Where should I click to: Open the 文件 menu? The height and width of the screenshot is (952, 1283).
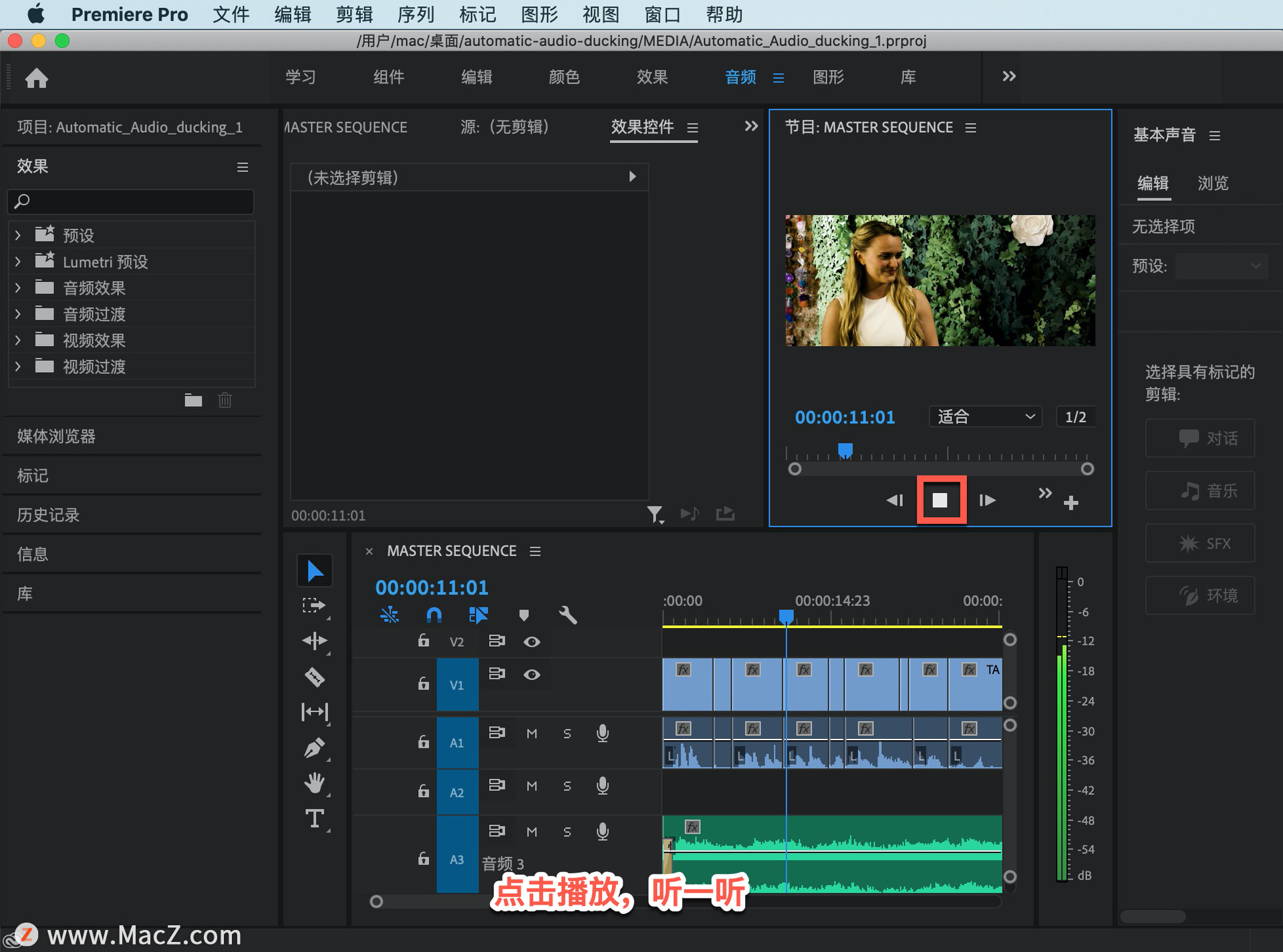point(231,14)
